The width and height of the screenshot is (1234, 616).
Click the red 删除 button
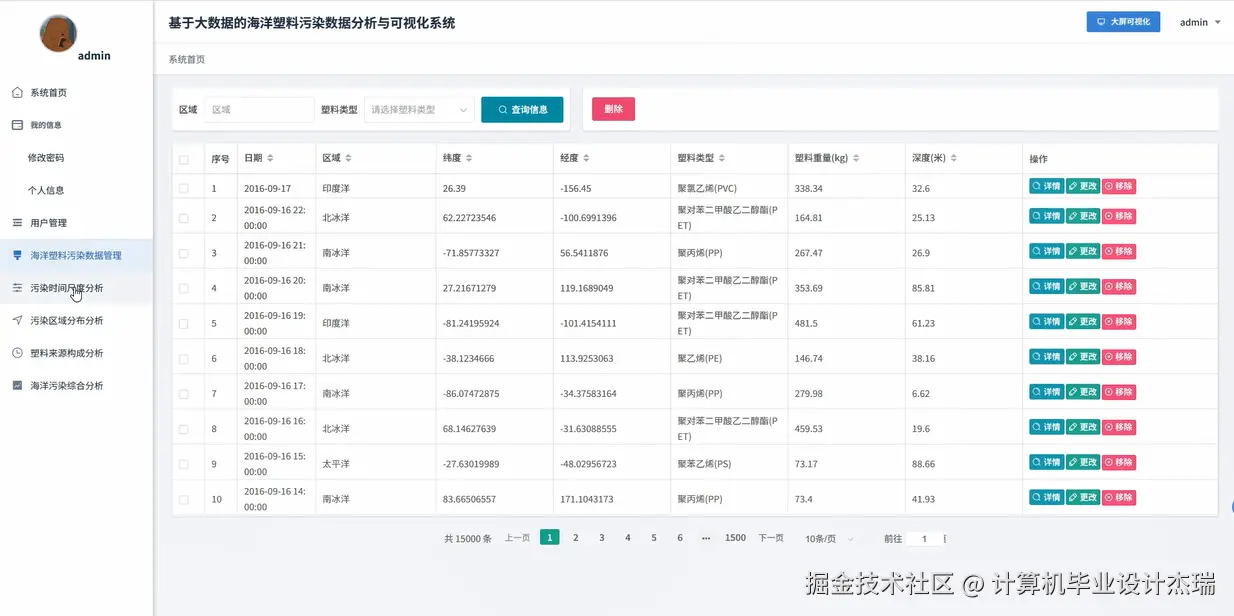click(613, 110)
